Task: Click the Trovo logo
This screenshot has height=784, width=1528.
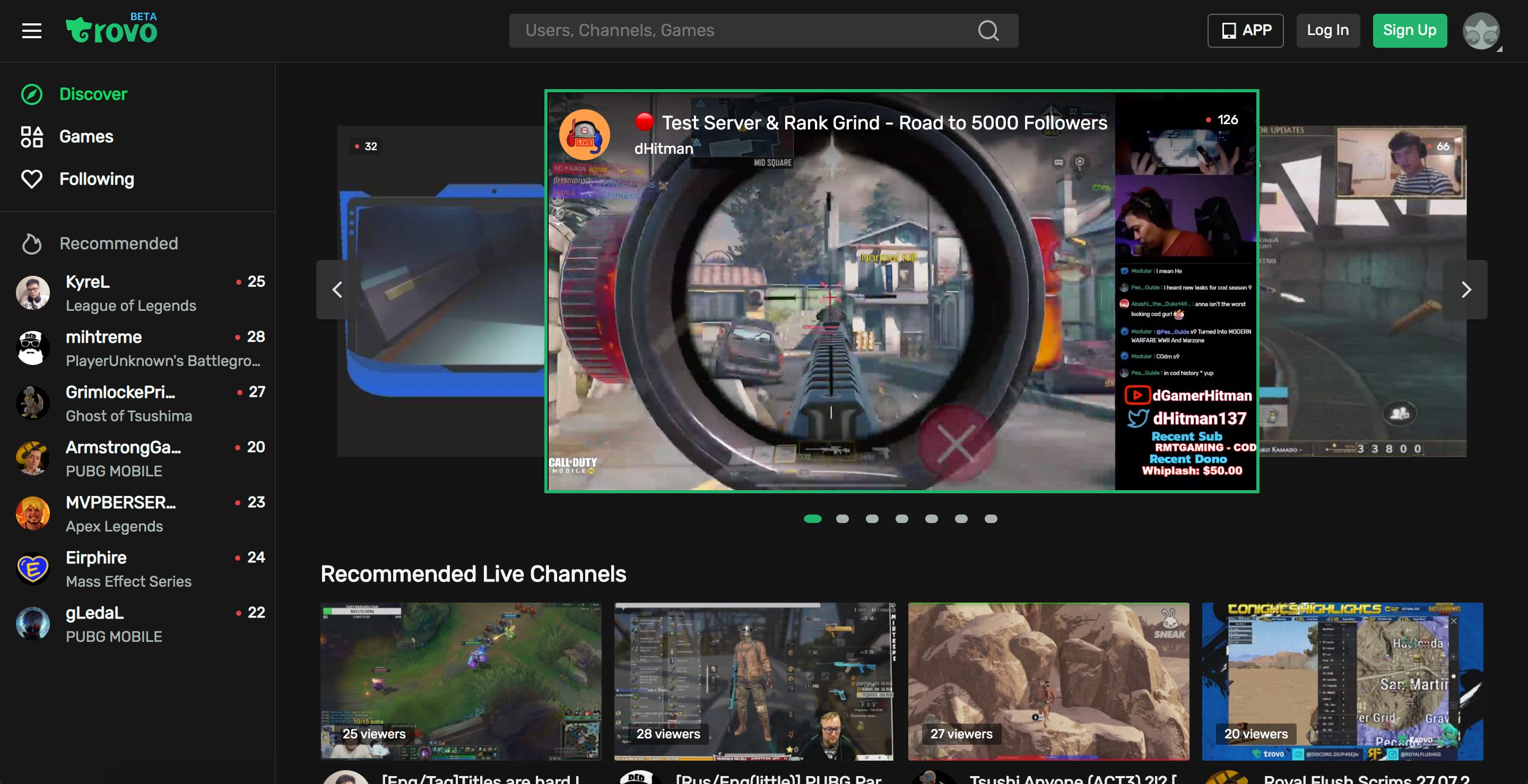Action: [x=111, y=30]
